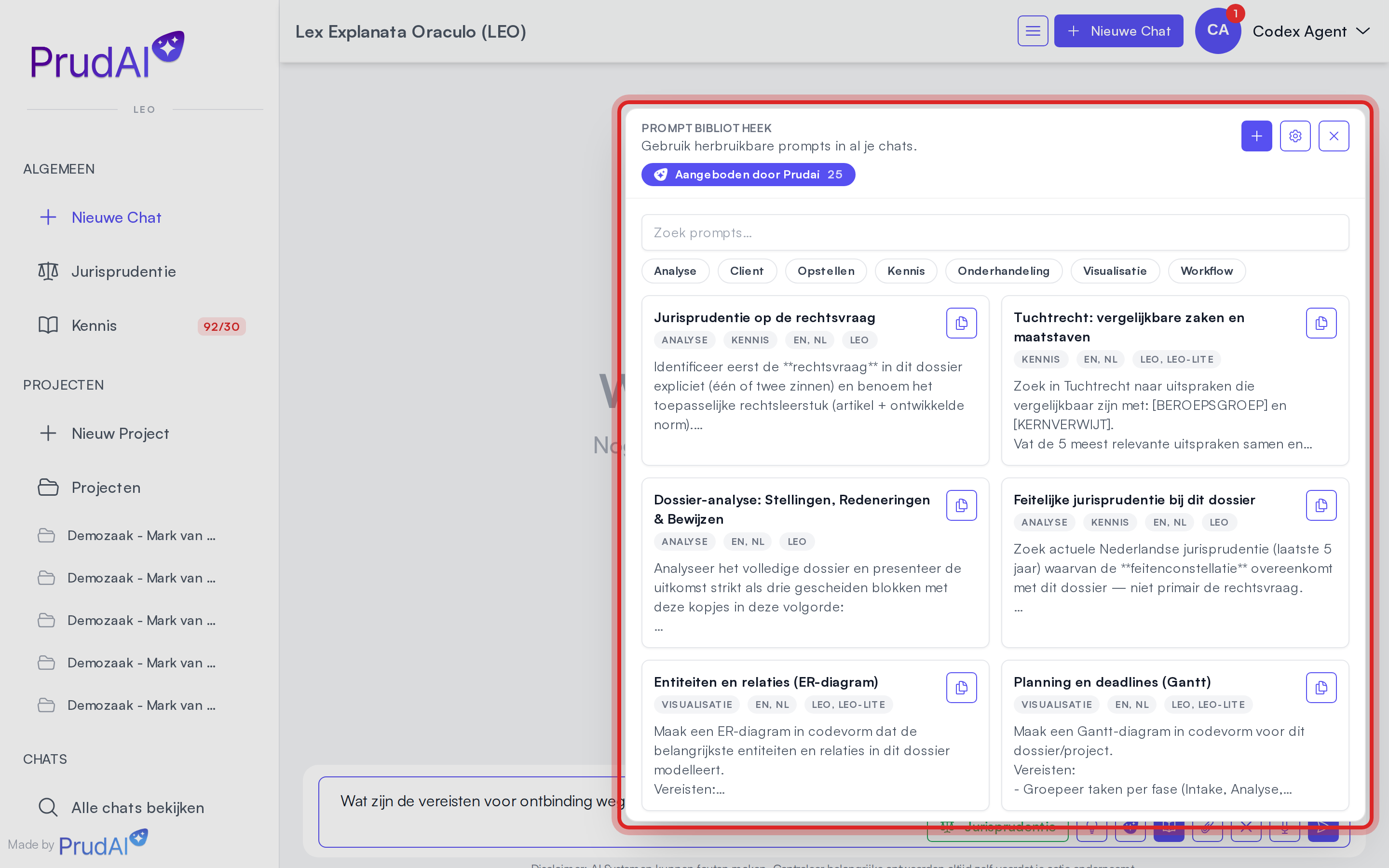Click the KENNIS tag on Feitelijke jurisprudentie card
Image resolution: width=1389 pixels, height=868 pixels.
click(1109, 522)
